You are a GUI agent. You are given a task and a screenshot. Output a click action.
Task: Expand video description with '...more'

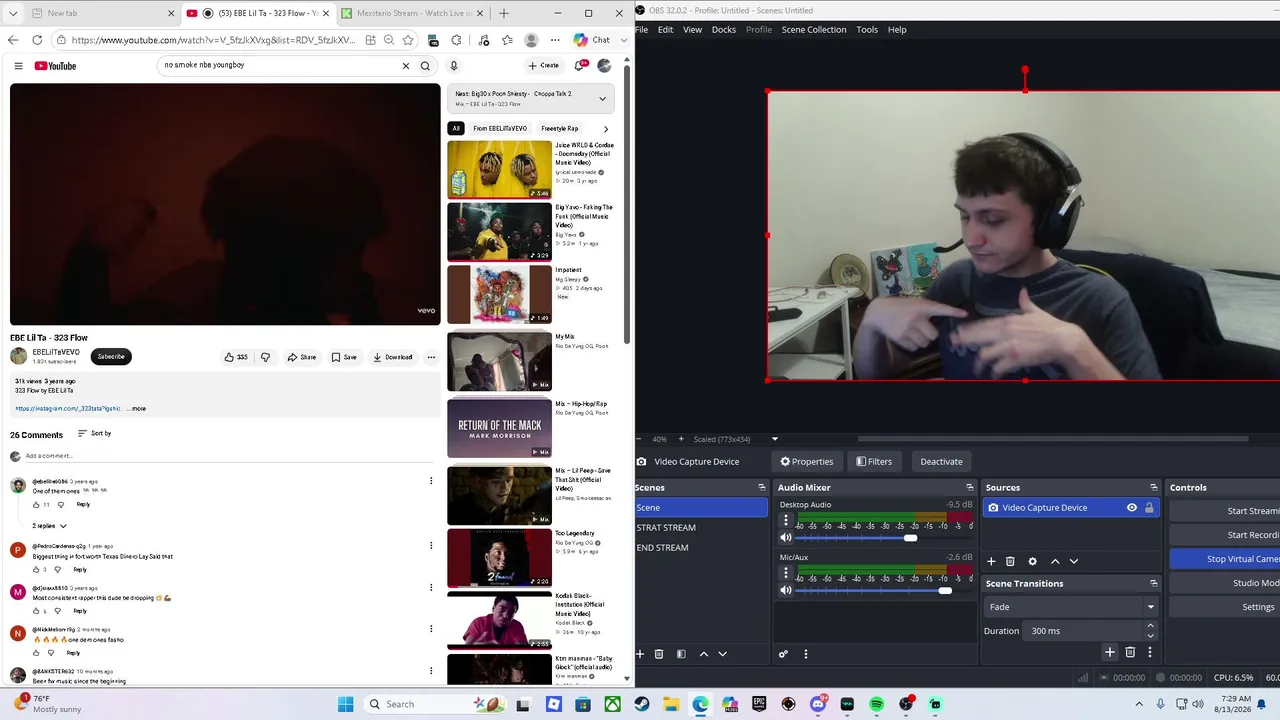[136, 409]
